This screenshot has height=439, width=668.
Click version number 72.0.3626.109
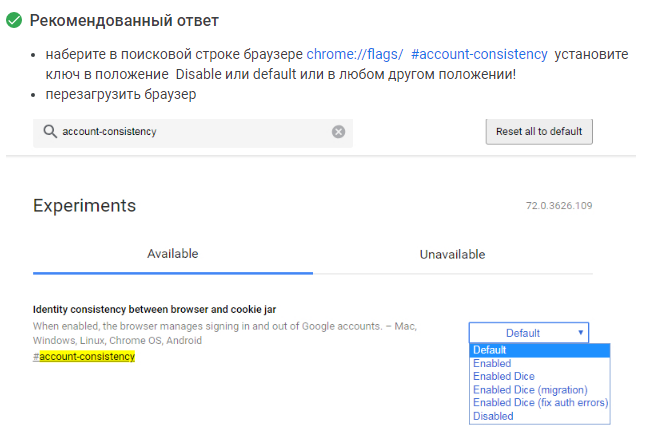559,206
